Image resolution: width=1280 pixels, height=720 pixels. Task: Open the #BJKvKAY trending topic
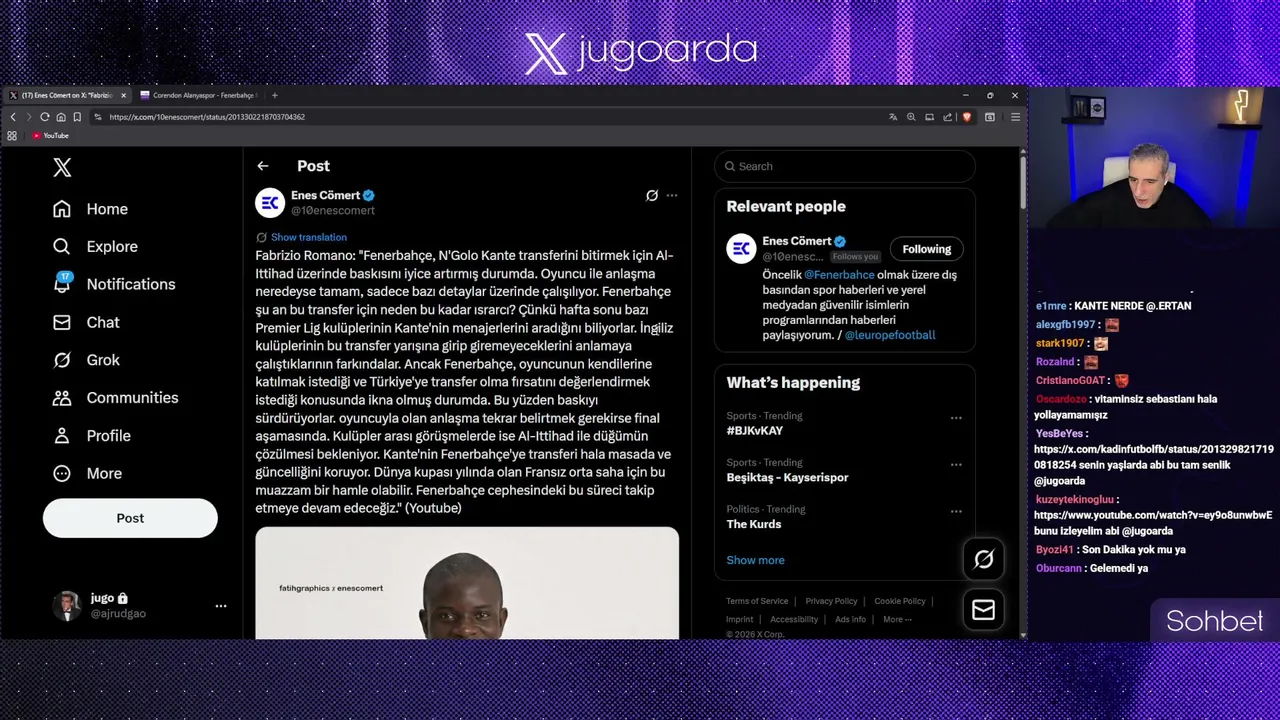755,430
